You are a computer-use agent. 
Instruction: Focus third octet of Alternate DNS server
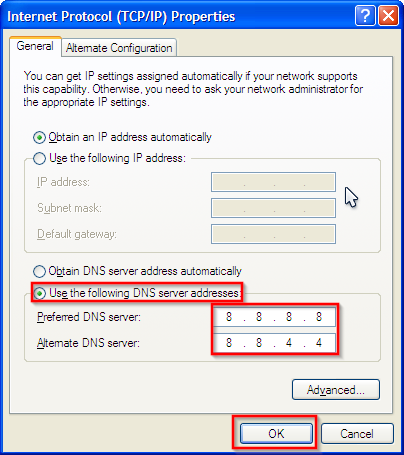289,343
